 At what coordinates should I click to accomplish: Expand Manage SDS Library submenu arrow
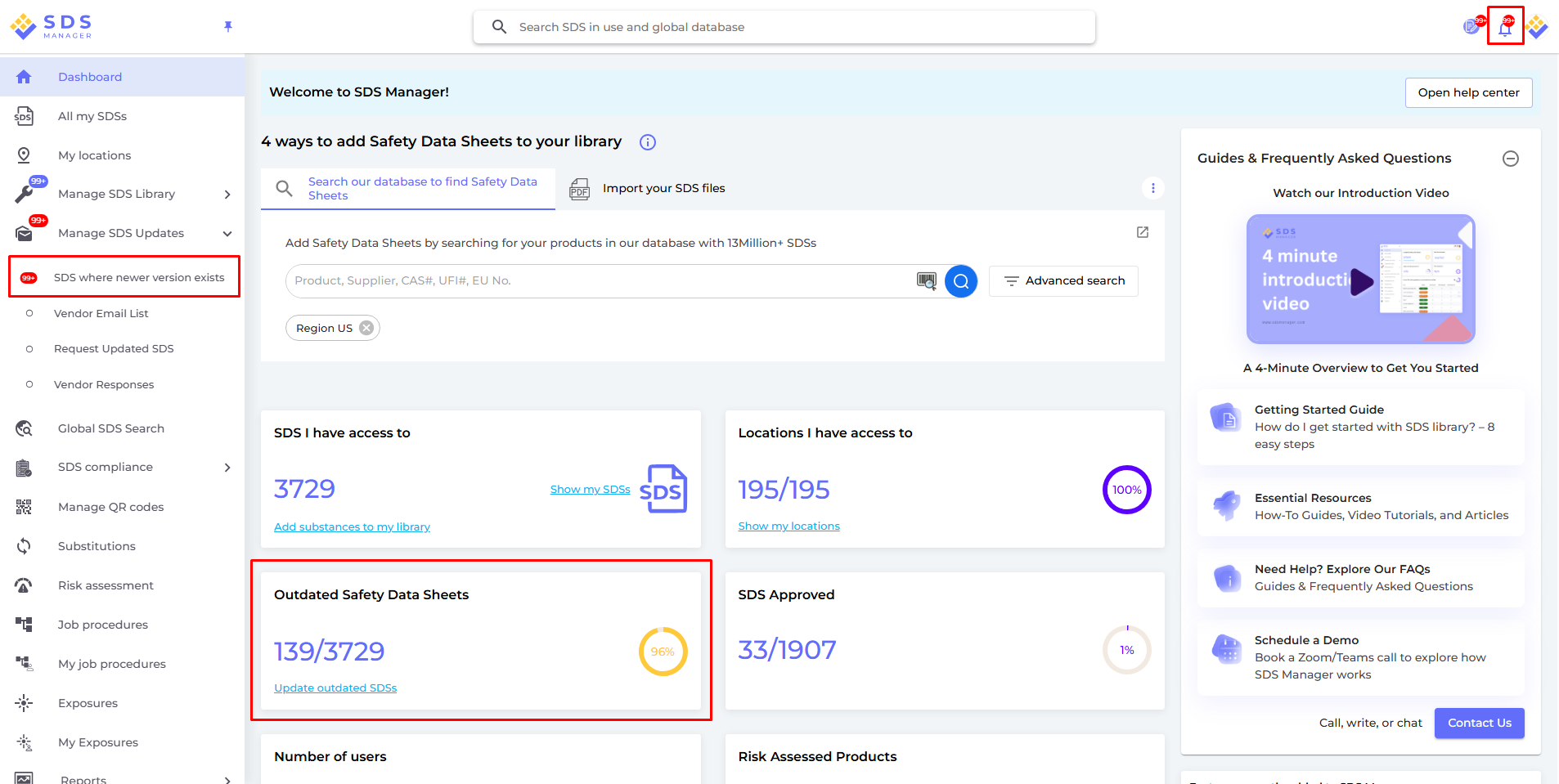point(227,195)
